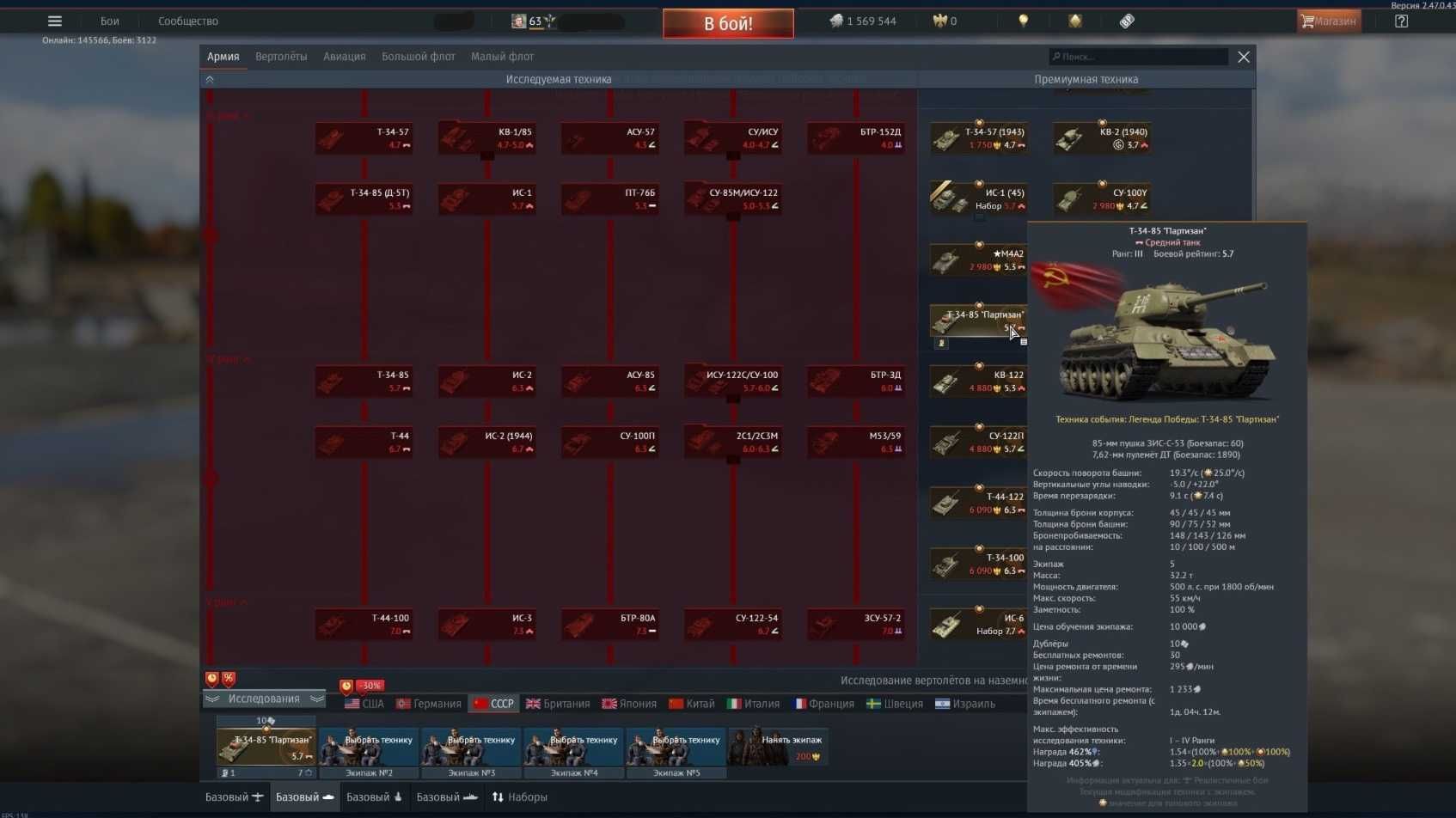Expand the СУ-85М/ИСУ-122 group
Image resolution: width=1456 pixels, height=818 pixels.
click(x=732, y=199)
